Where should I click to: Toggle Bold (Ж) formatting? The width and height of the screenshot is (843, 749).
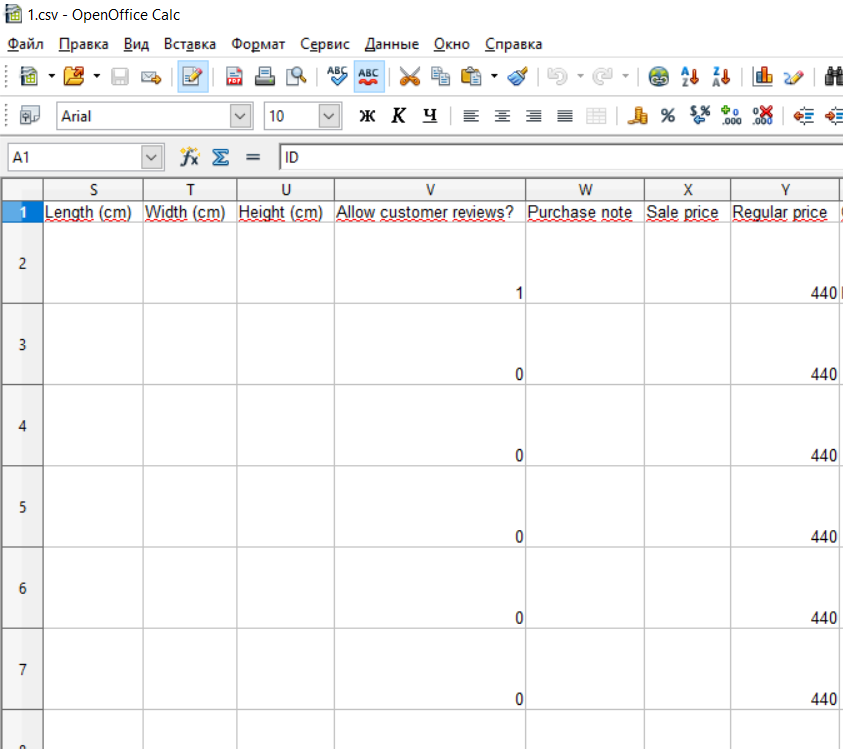coord(367,116)
